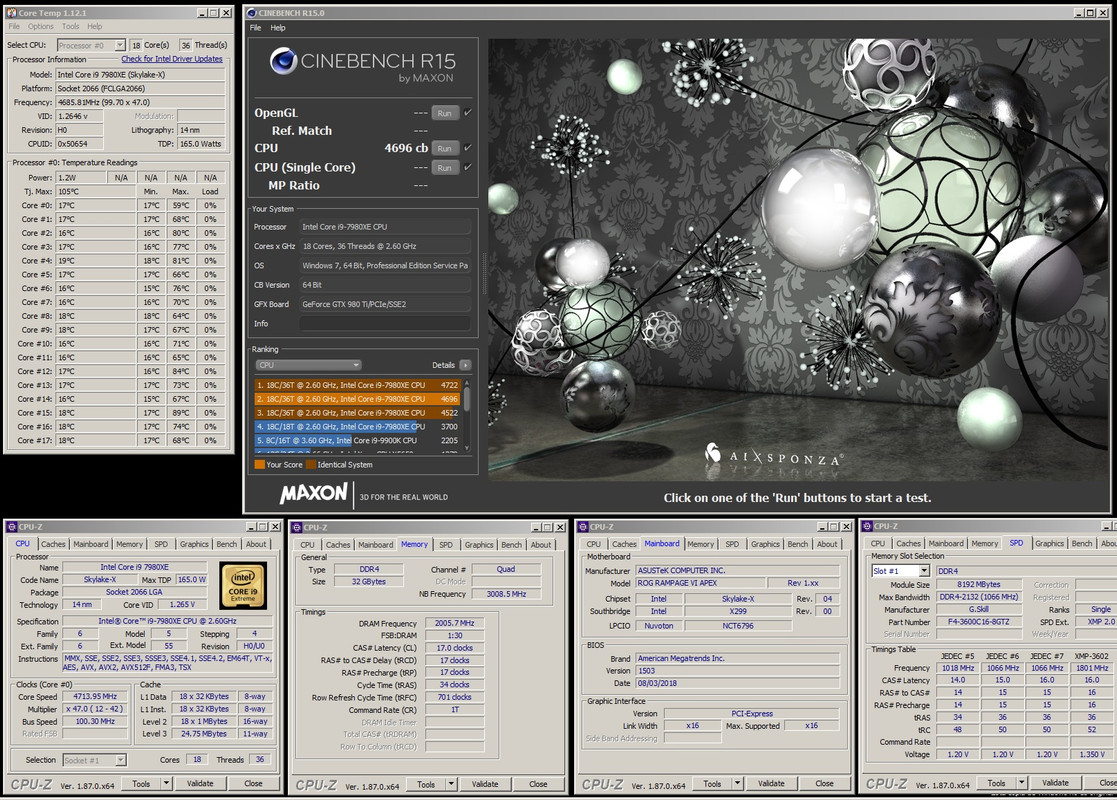
Task: Click Close in CPU-Z Mainboard window
Action: coord(824,784)
